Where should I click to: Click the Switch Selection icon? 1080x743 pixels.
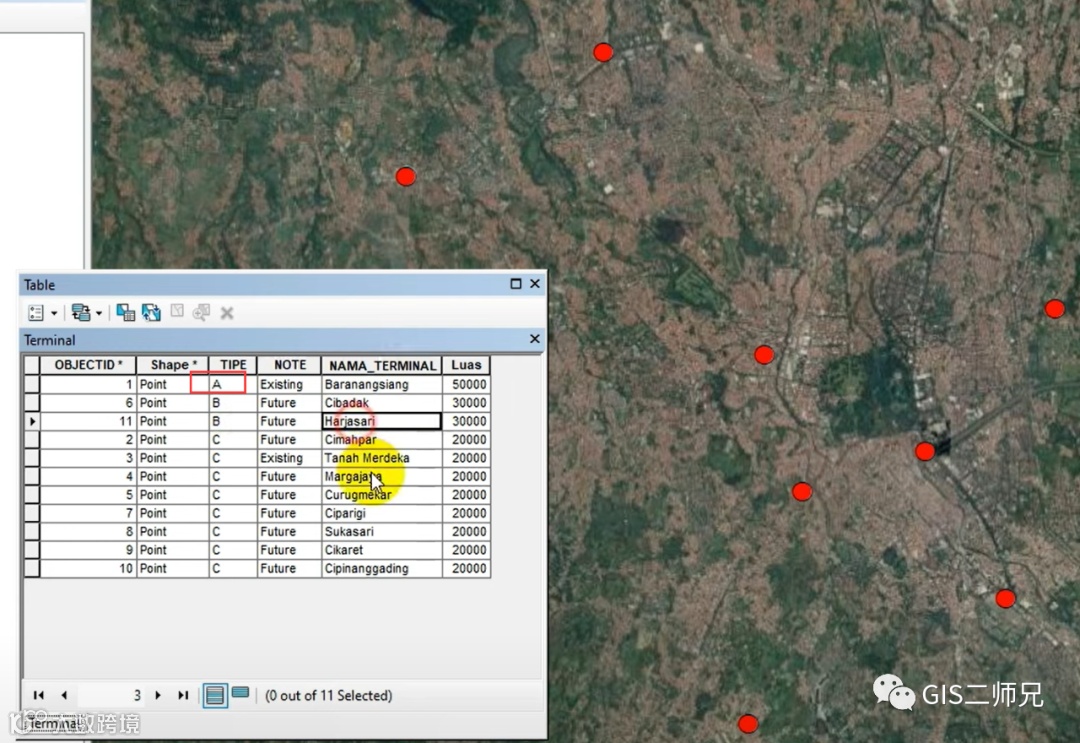pos(151,313)
